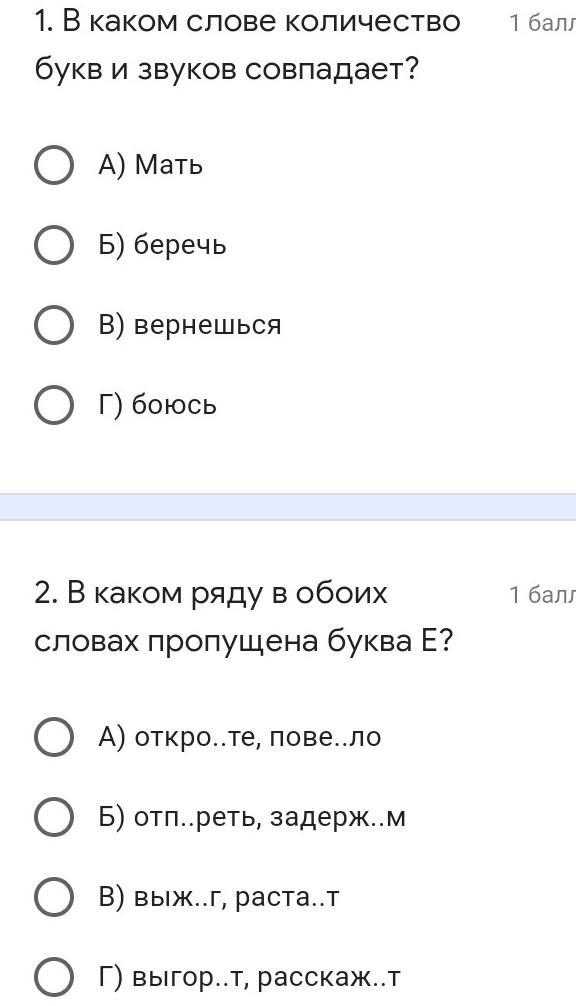Screen dimensions: 576x1006
Task: Click question 2 heading about буква Е
Action: point(244,617)
